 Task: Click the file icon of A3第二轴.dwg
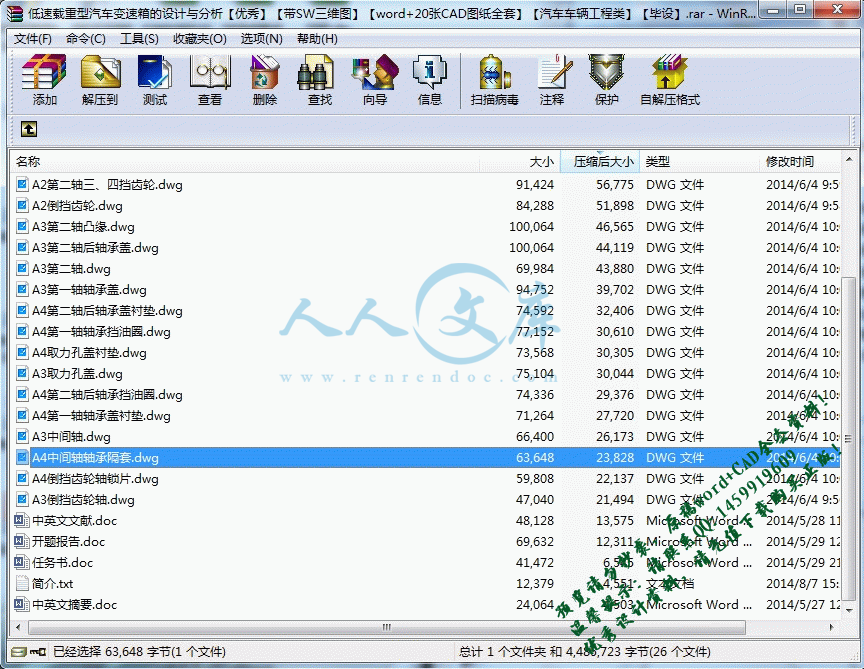(x=22, y=268)
